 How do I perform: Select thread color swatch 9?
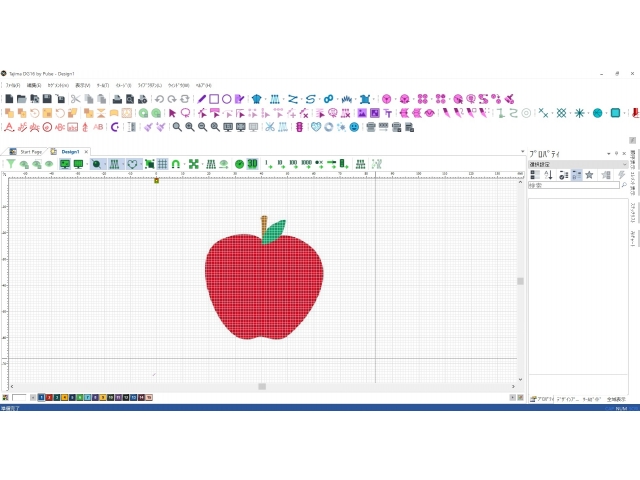tap(103, 398)
